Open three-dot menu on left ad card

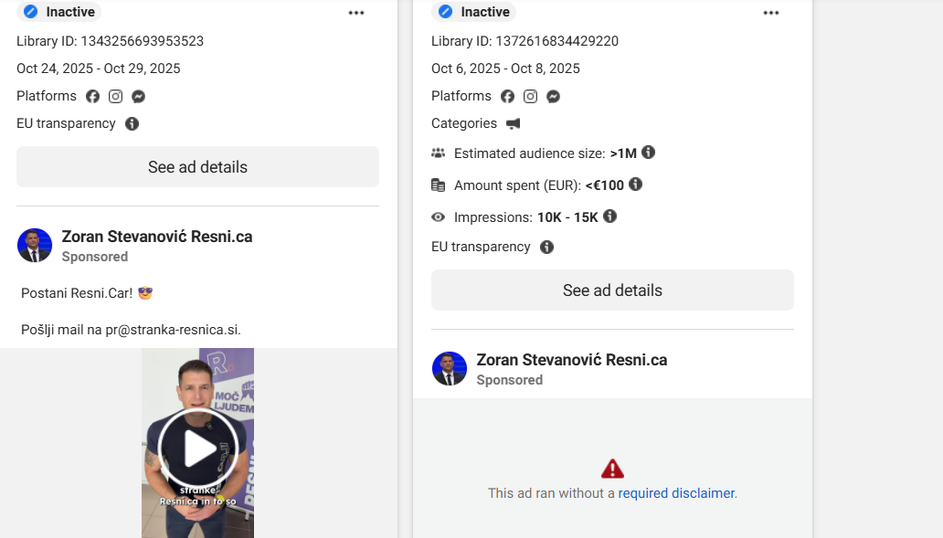(x=357, y=13)
